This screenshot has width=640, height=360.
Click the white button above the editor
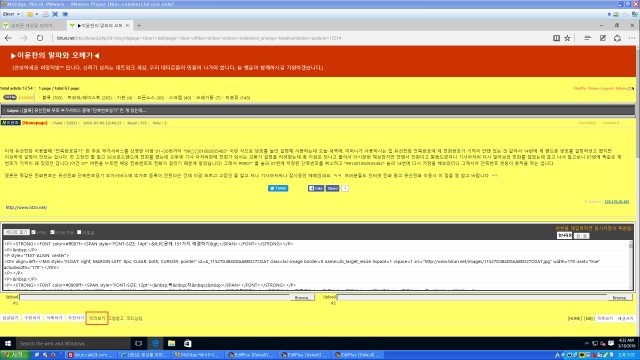(564, 236)
